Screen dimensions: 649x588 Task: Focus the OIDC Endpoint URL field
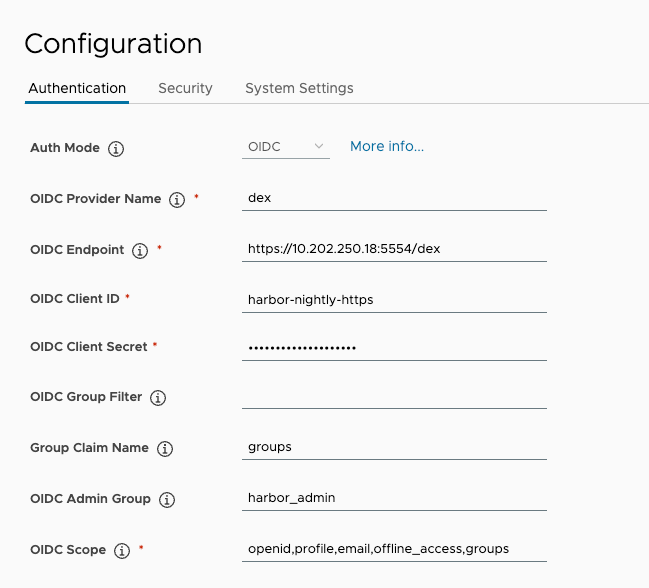pos(394,249)
